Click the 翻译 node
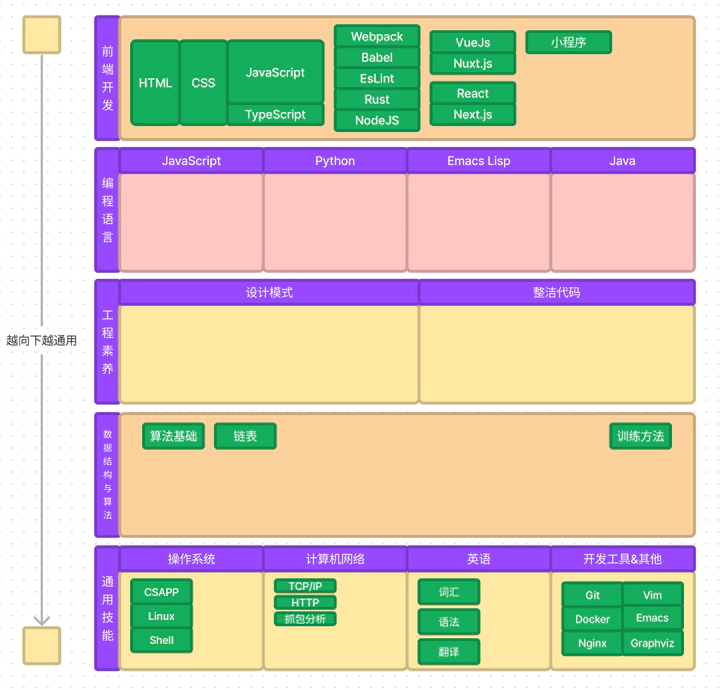 click(x=449, y=652)
